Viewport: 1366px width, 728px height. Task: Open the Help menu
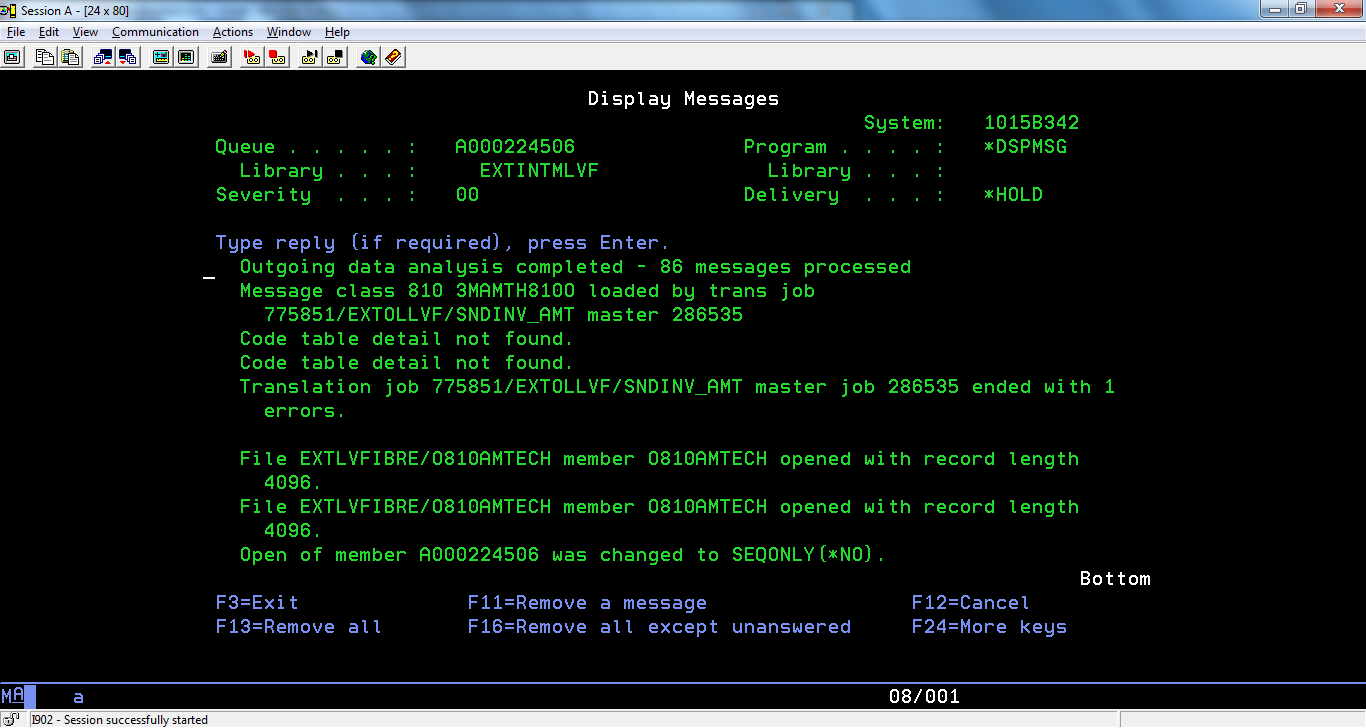point(337,32)
